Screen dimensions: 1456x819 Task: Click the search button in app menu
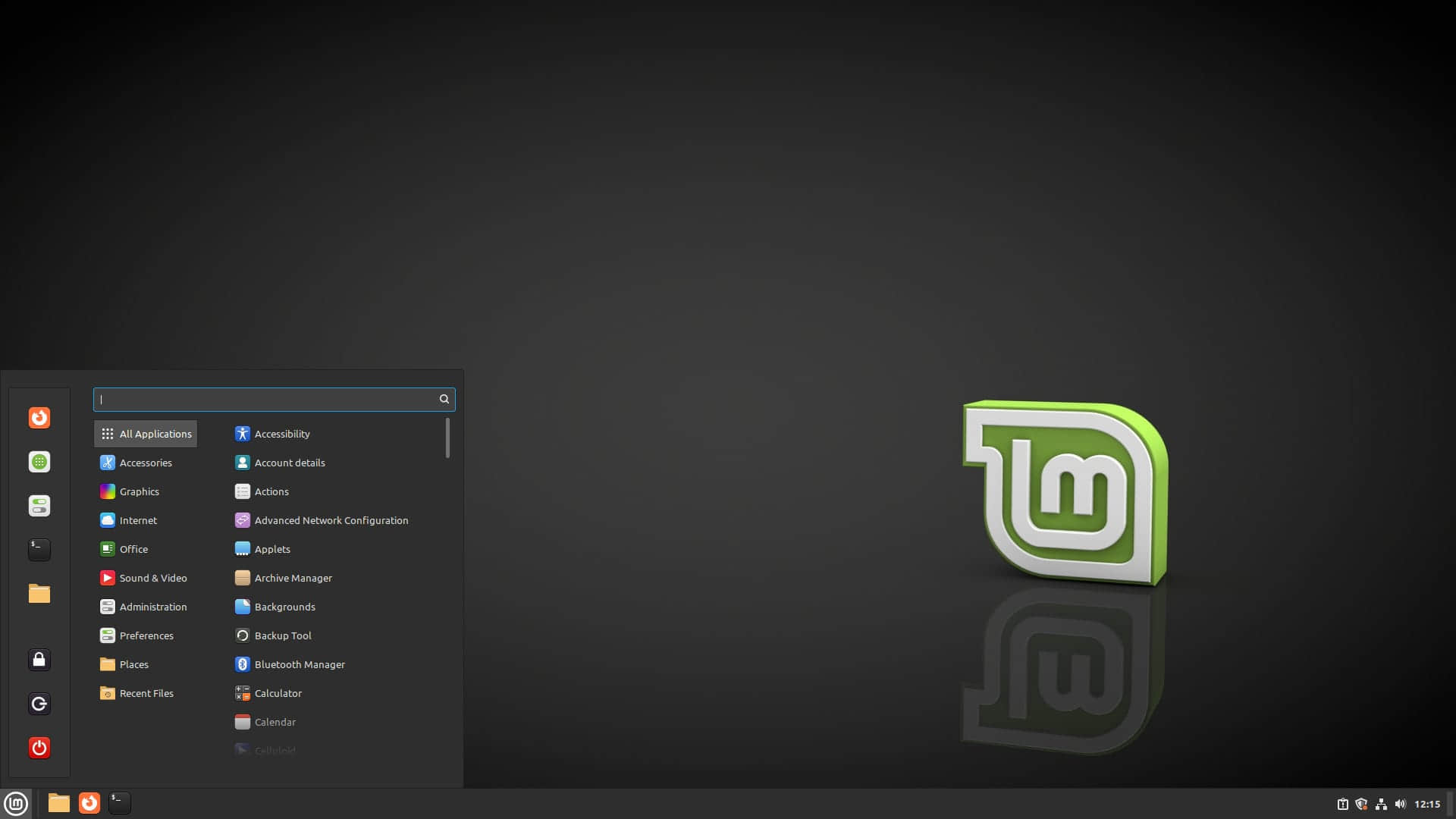point(444,399)
